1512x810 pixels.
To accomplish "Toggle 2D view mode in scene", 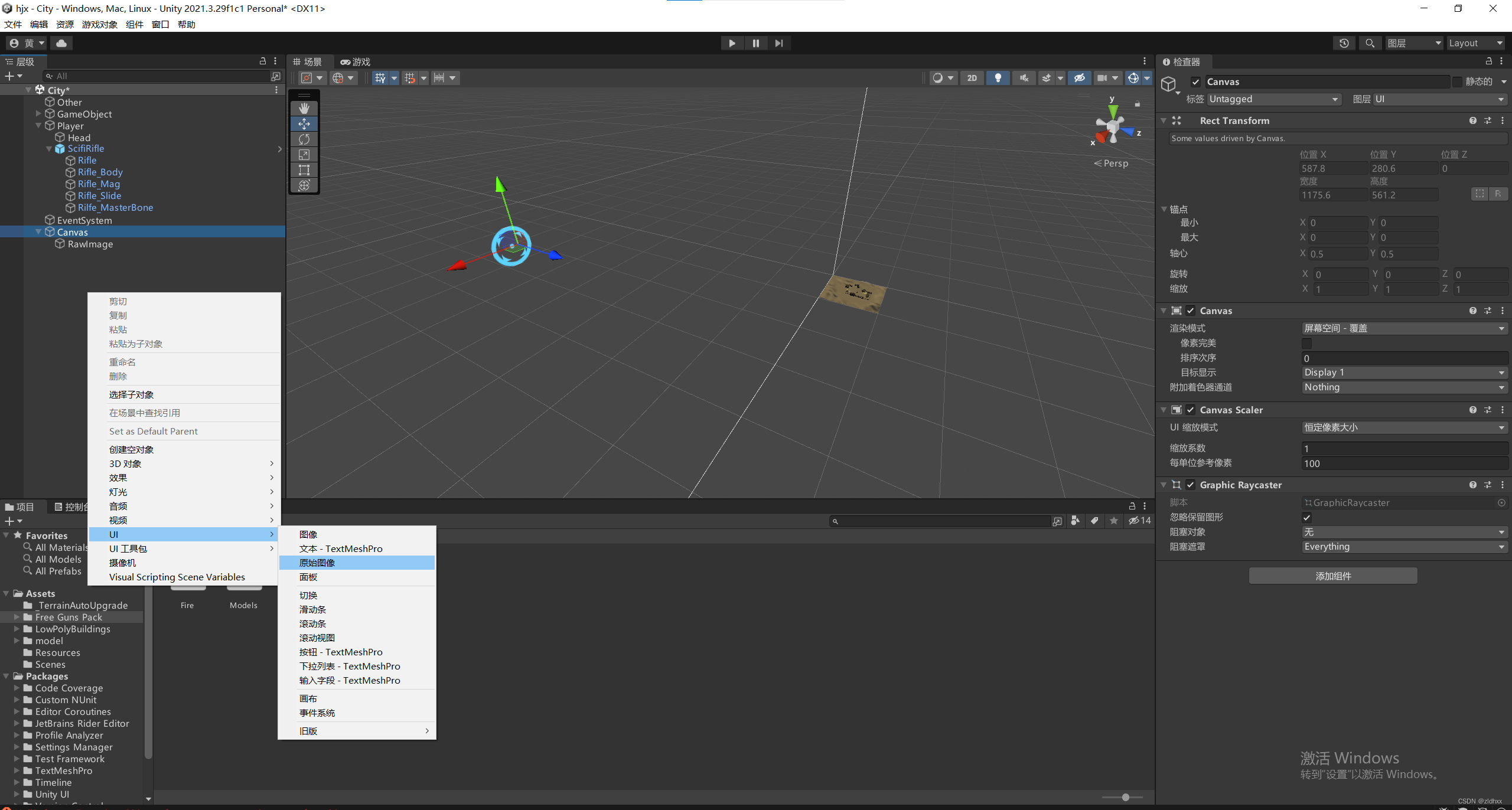I will [x=972, y=78].
